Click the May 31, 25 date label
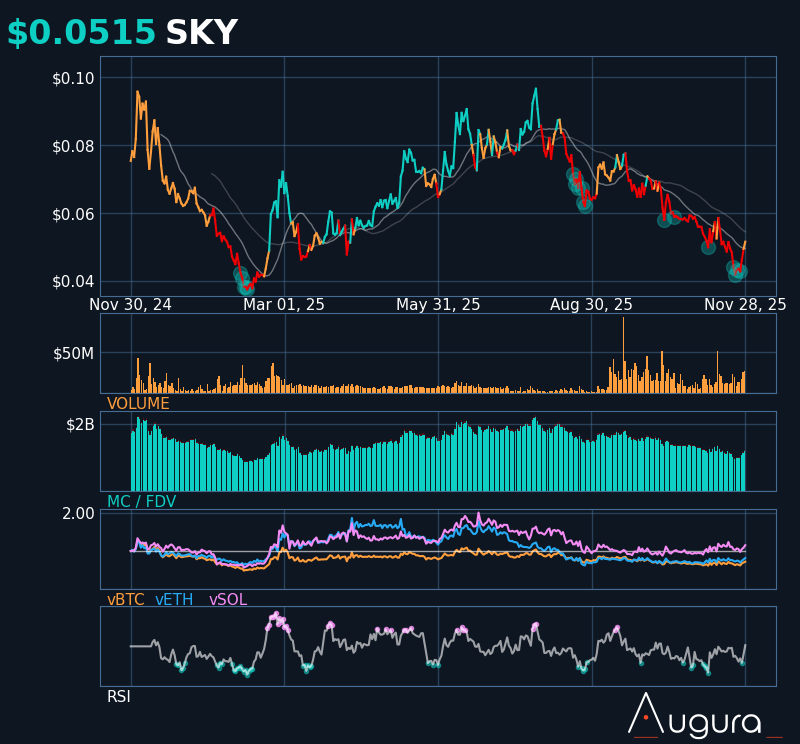The height and width of the screenshot is (744, 800). [438, 305]
